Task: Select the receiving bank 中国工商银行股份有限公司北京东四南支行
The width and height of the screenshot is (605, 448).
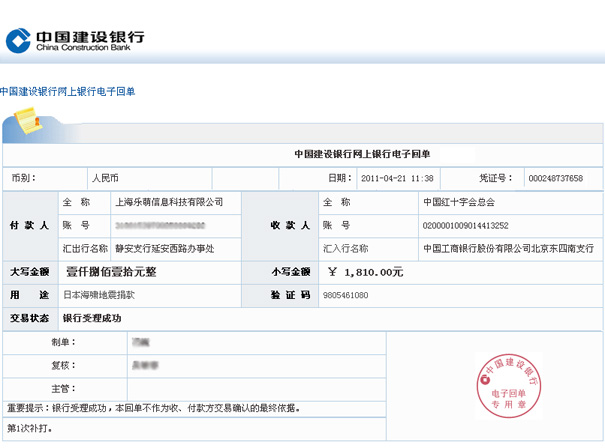Action: 509,249
